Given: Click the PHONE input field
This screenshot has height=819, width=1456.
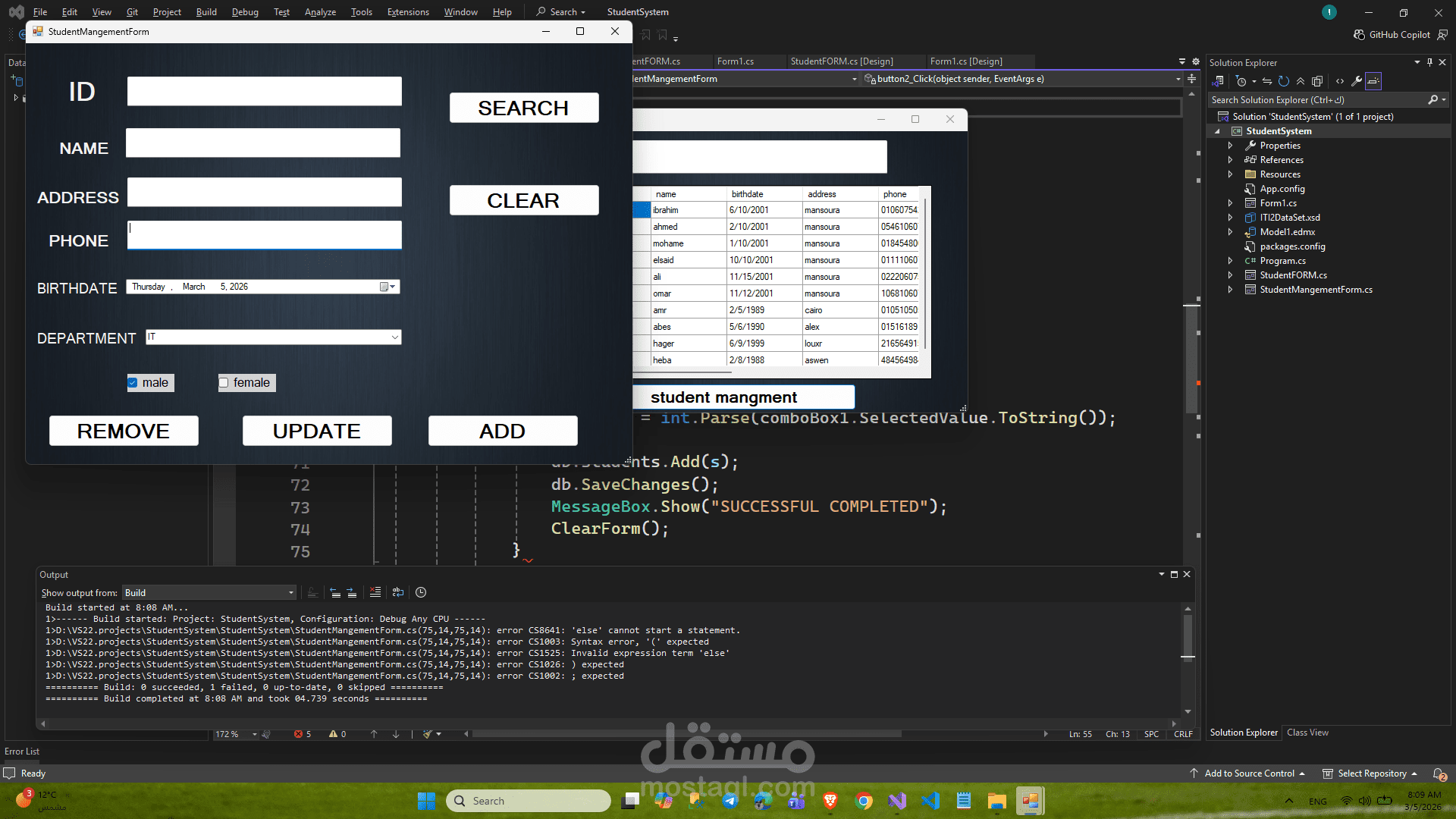Looking at the screenshot, I should [x=264, y=235].
